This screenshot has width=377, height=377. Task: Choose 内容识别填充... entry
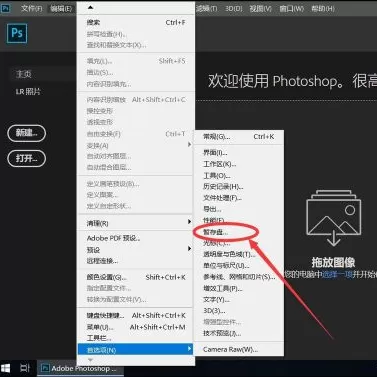click(x=136, y=84)
